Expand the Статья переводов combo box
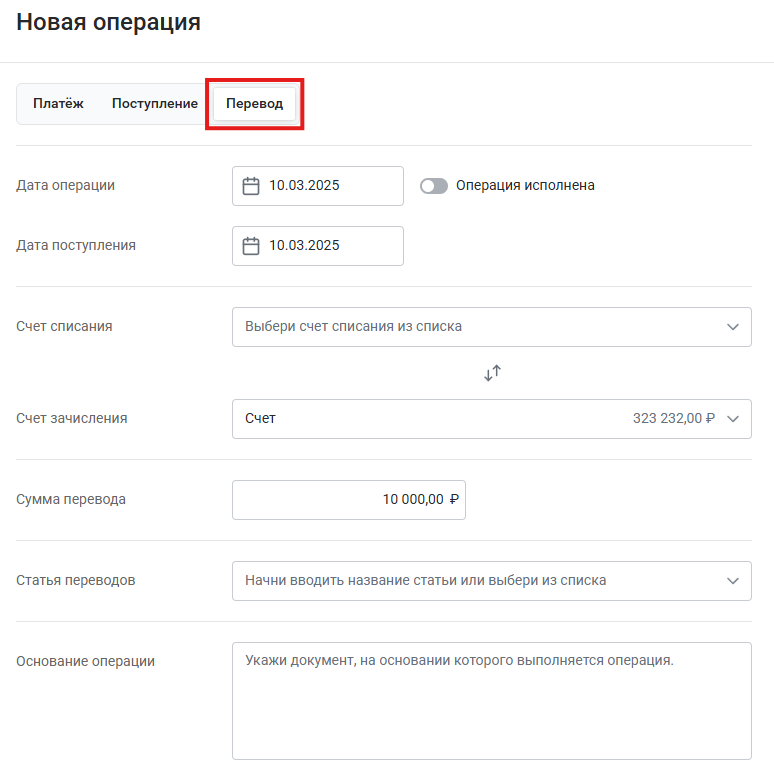 [x=492, y=581]
